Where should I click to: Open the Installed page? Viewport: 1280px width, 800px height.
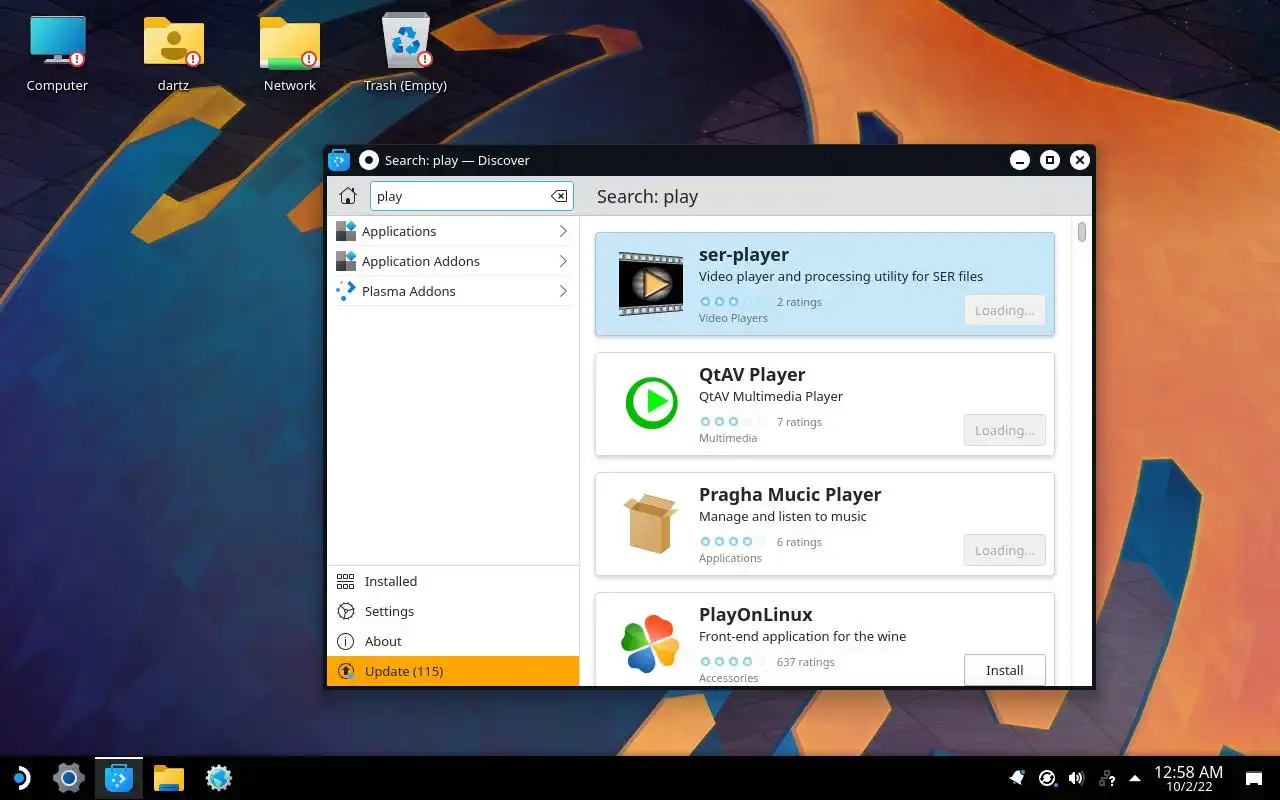453,581
